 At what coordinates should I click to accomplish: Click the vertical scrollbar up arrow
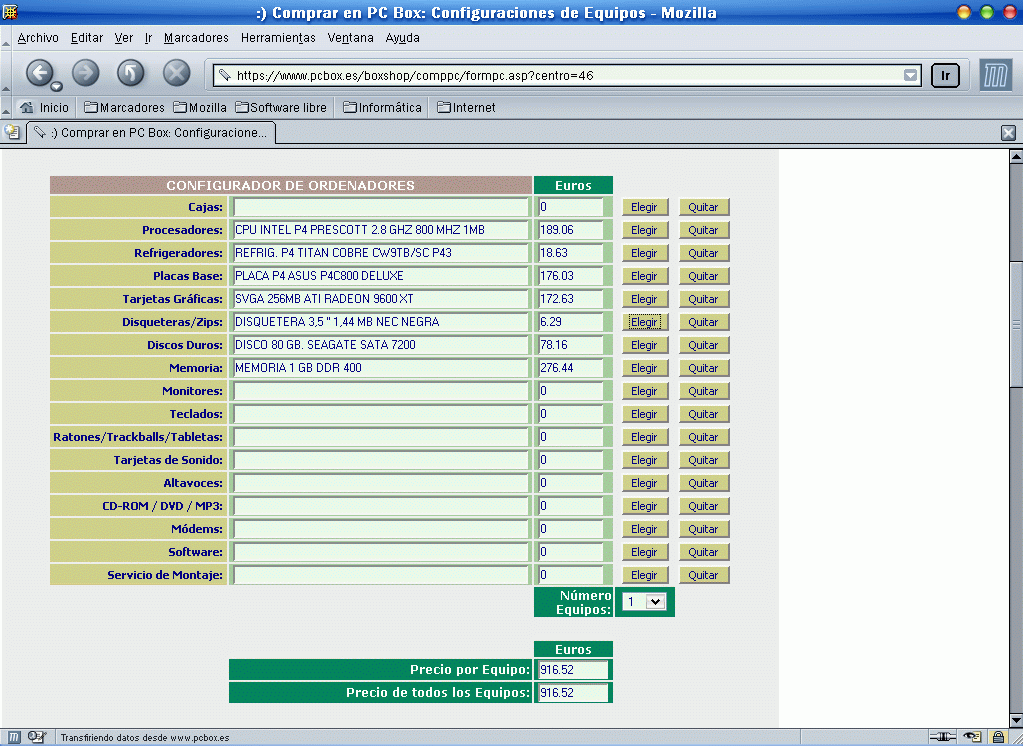pyautogui.click(x=1016, y=157)
